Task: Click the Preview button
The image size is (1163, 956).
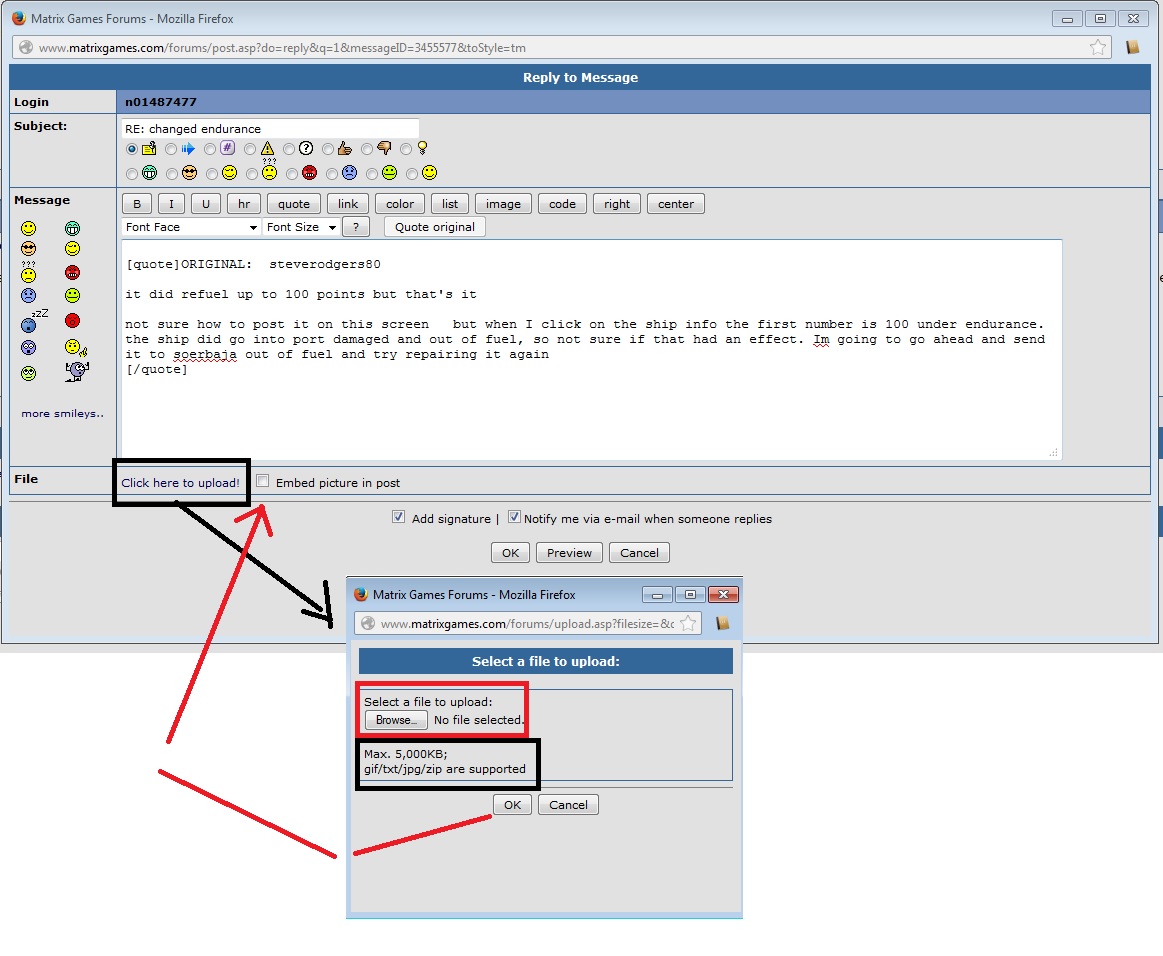Action: pyautogui.click(x=569, y=553)
